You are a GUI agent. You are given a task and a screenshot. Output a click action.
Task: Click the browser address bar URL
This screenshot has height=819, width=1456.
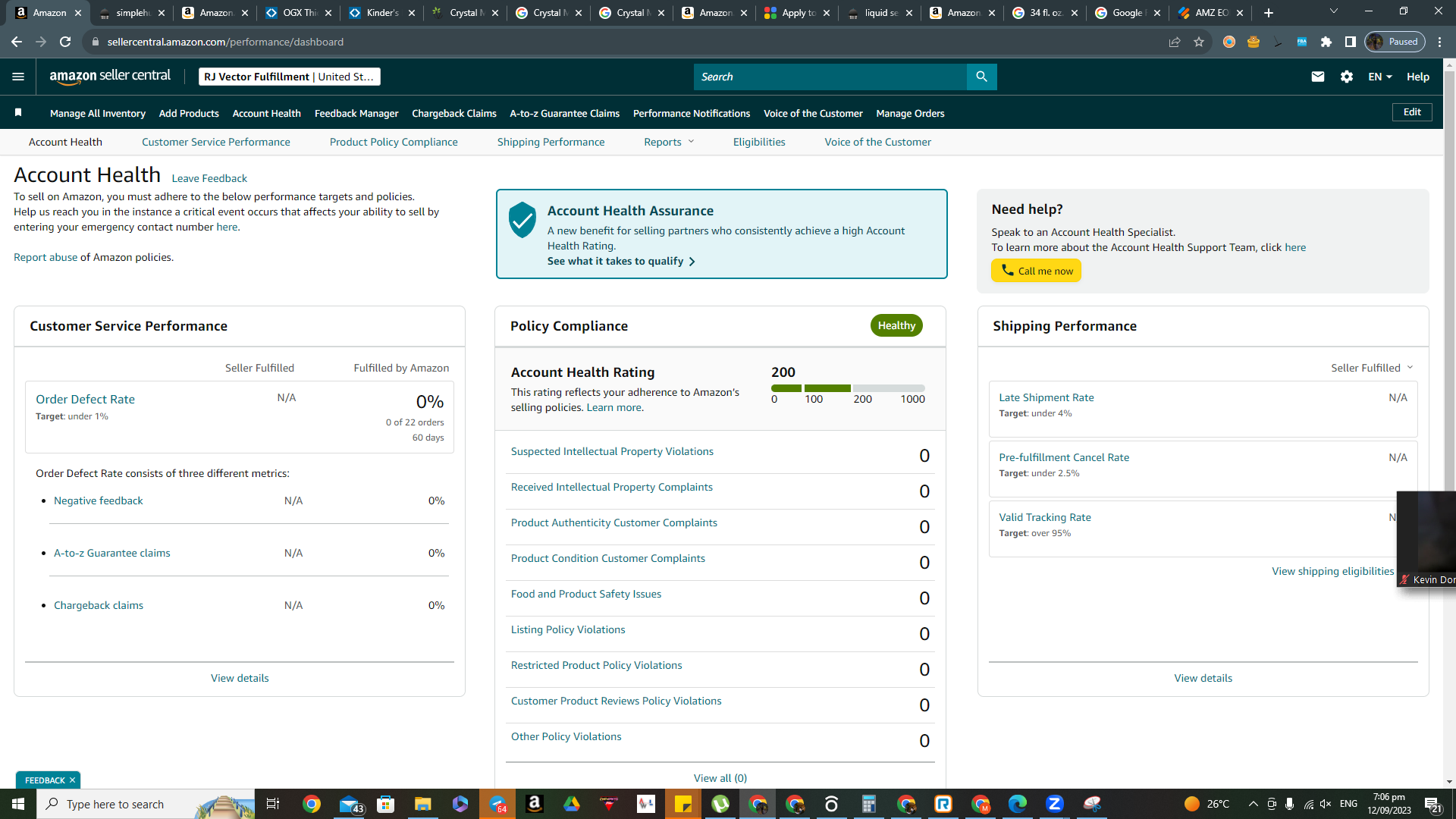[x=225, y=42]
